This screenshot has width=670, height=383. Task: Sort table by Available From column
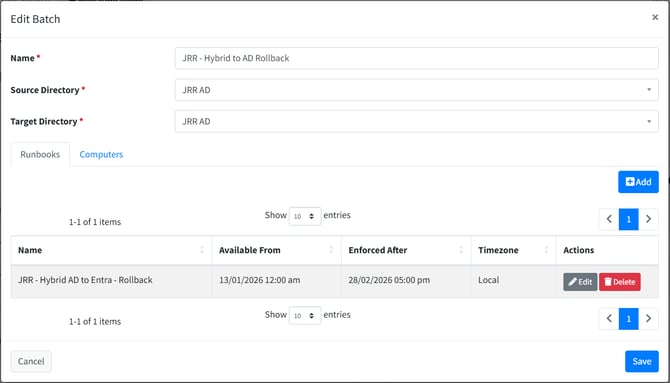(x=276, y=250)
